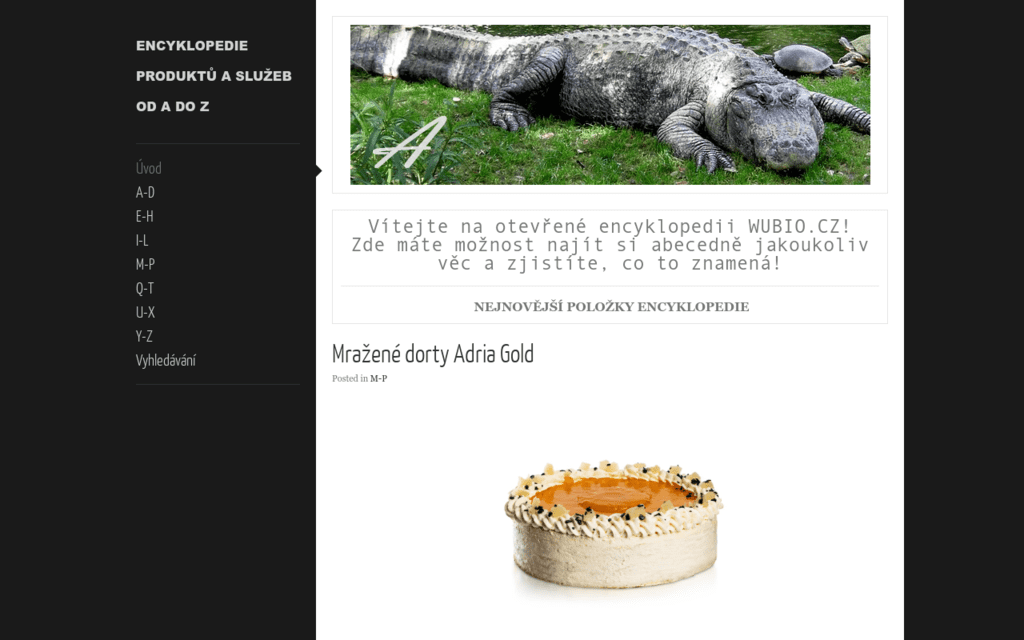Screen dimensions: 1024x640
Task: Click the Vítejte na otevřené encyklopedii welcome text
Action: 610,245
